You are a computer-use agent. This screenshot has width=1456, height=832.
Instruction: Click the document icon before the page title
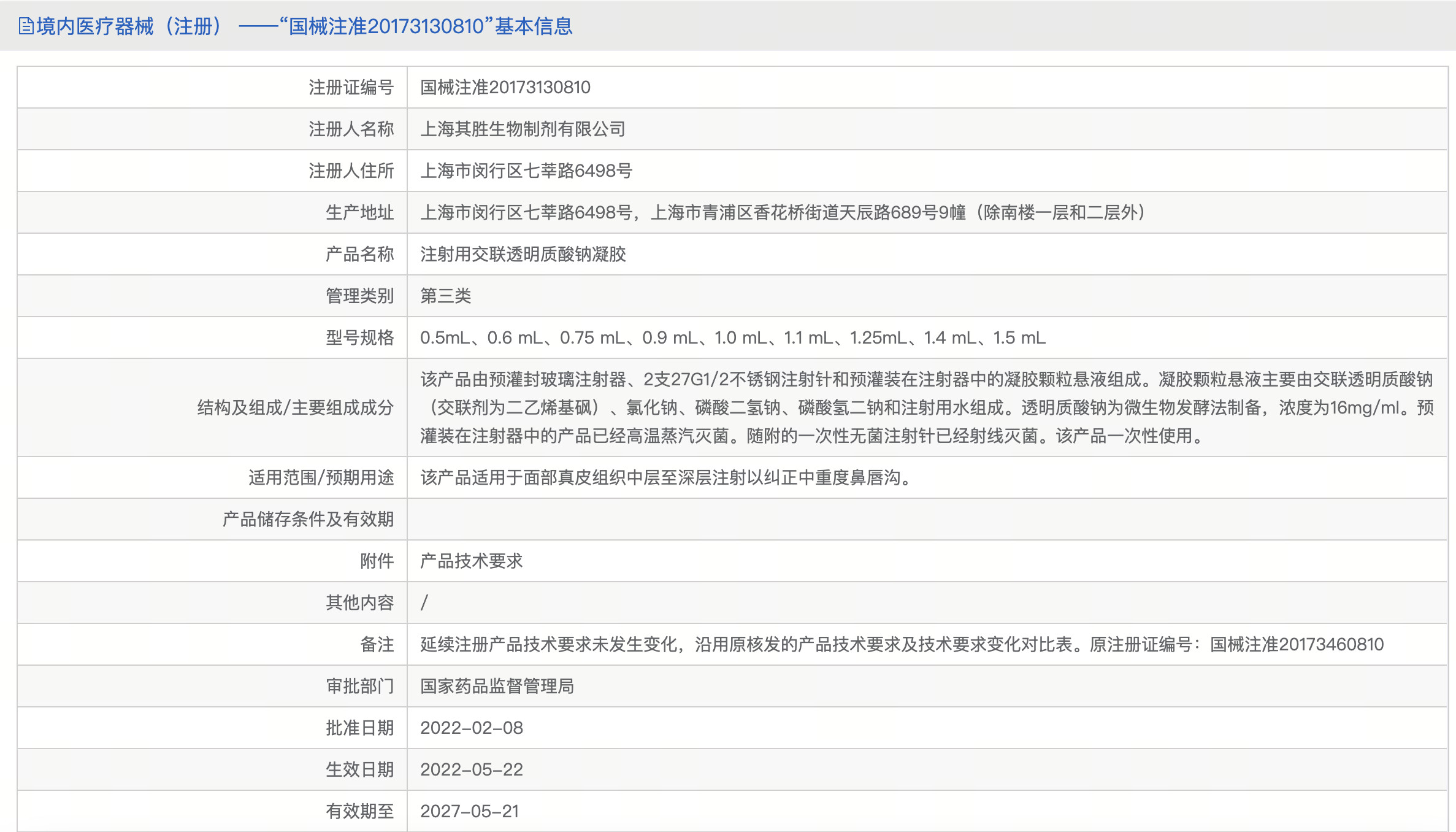[x=26, y=26]
